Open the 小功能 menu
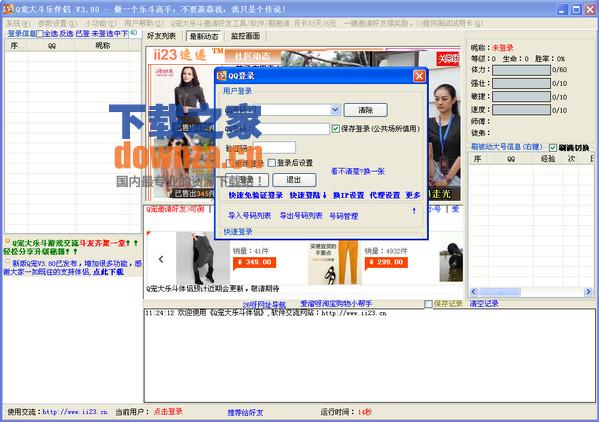This screenshot has height=422, width=599. click(x=100, y=23)
